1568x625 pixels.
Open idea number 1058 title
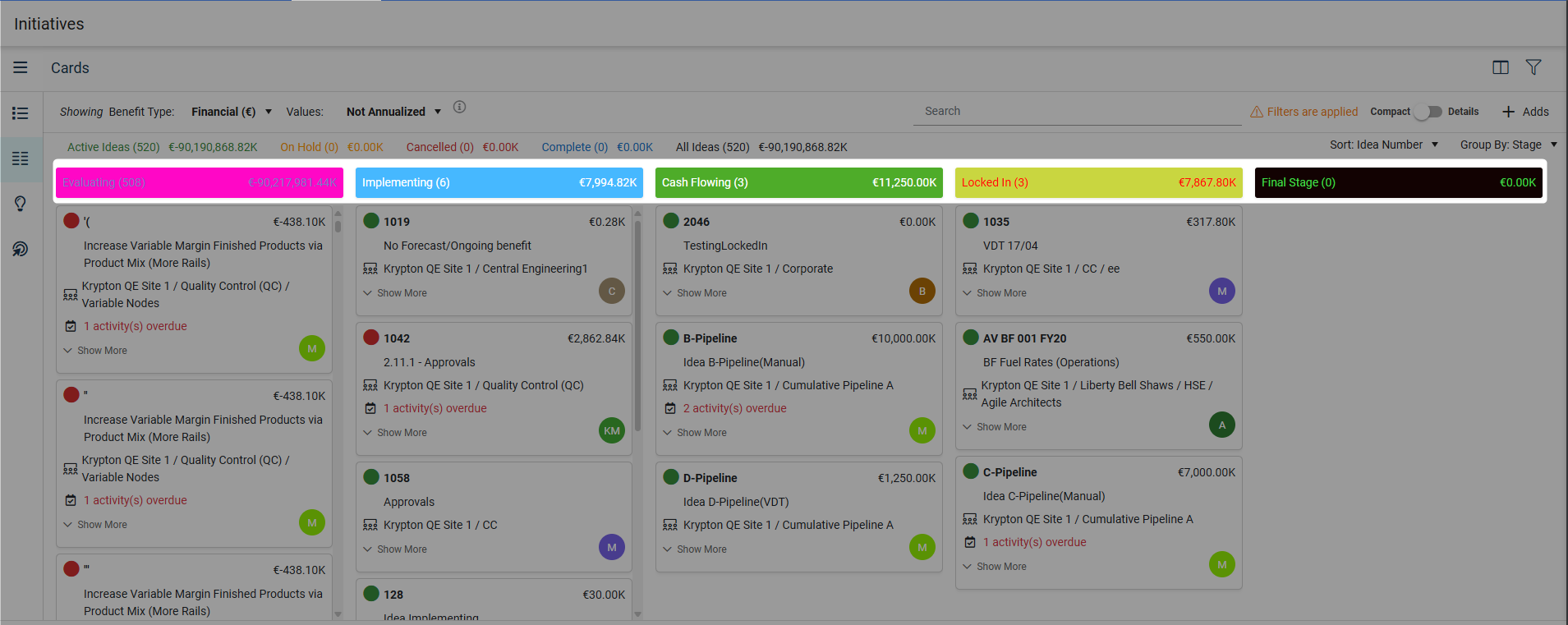(x=397, y=478)
